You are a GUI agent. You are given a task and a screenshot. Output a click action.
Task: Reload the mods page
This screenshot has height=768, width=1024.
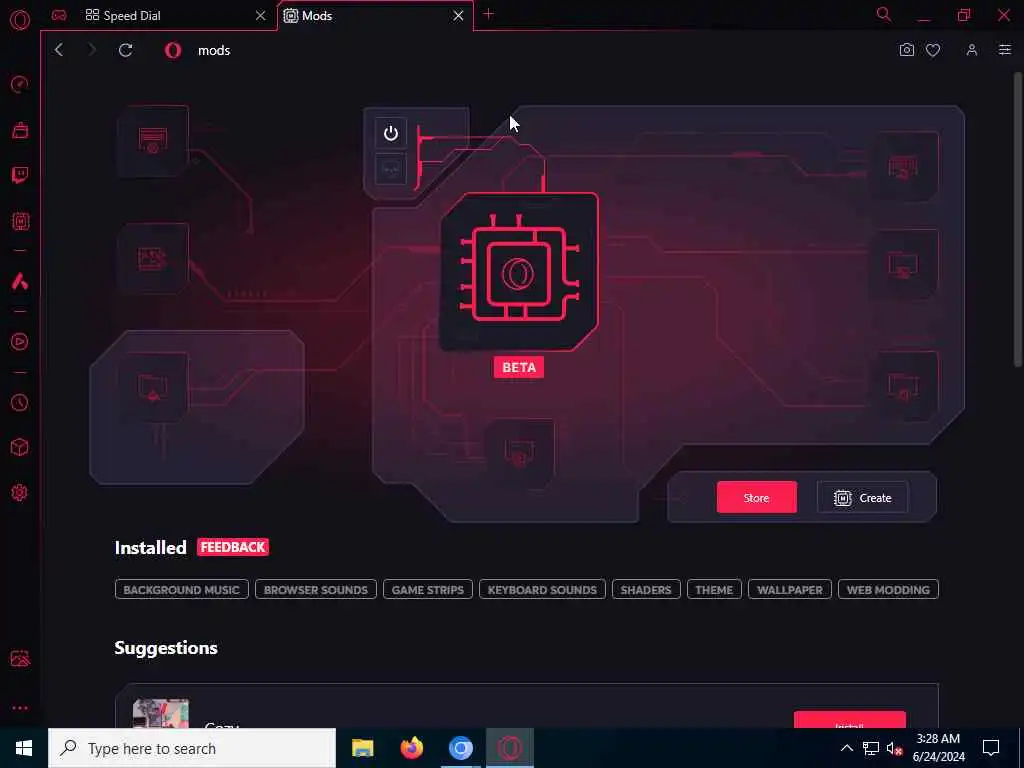(x=125, y=50)
